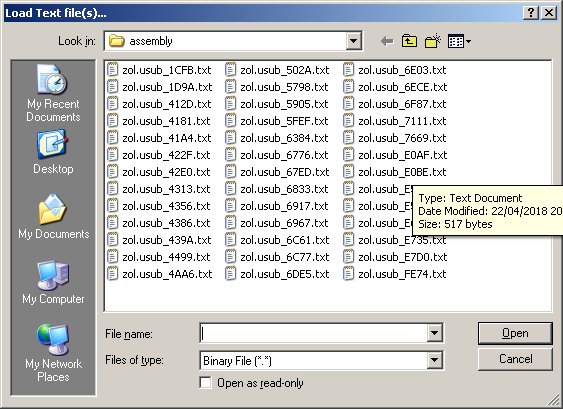Image resolution: width=563 pixels, height=409 pixels.
Task: Go up one folder level
Action: 409,41
